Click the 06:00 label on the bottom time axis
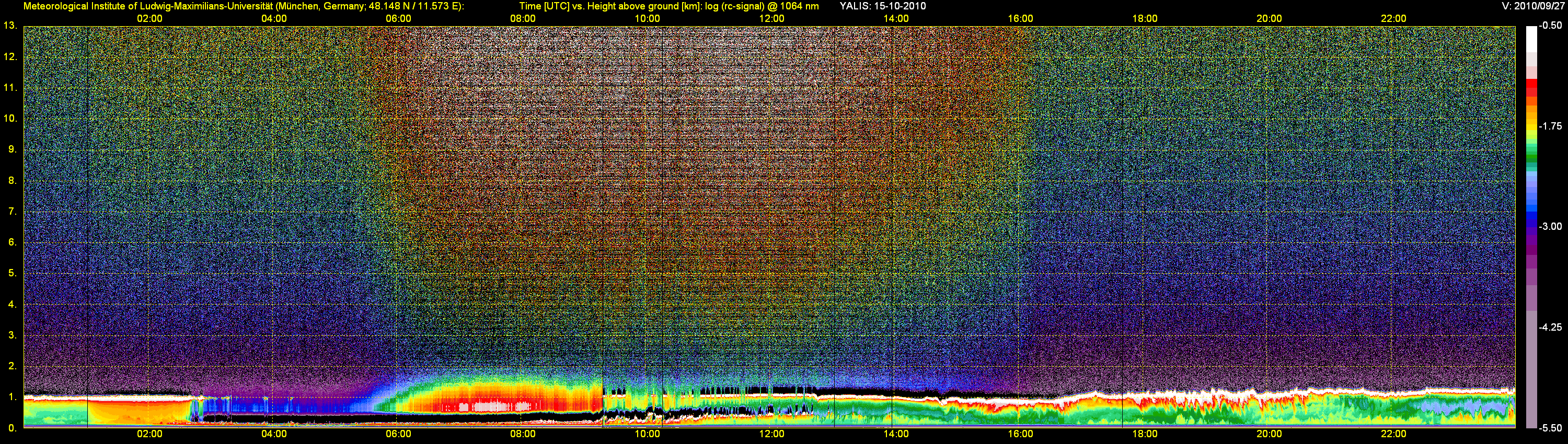Viewport: 1568px width, 444px height. coord(398,434)
